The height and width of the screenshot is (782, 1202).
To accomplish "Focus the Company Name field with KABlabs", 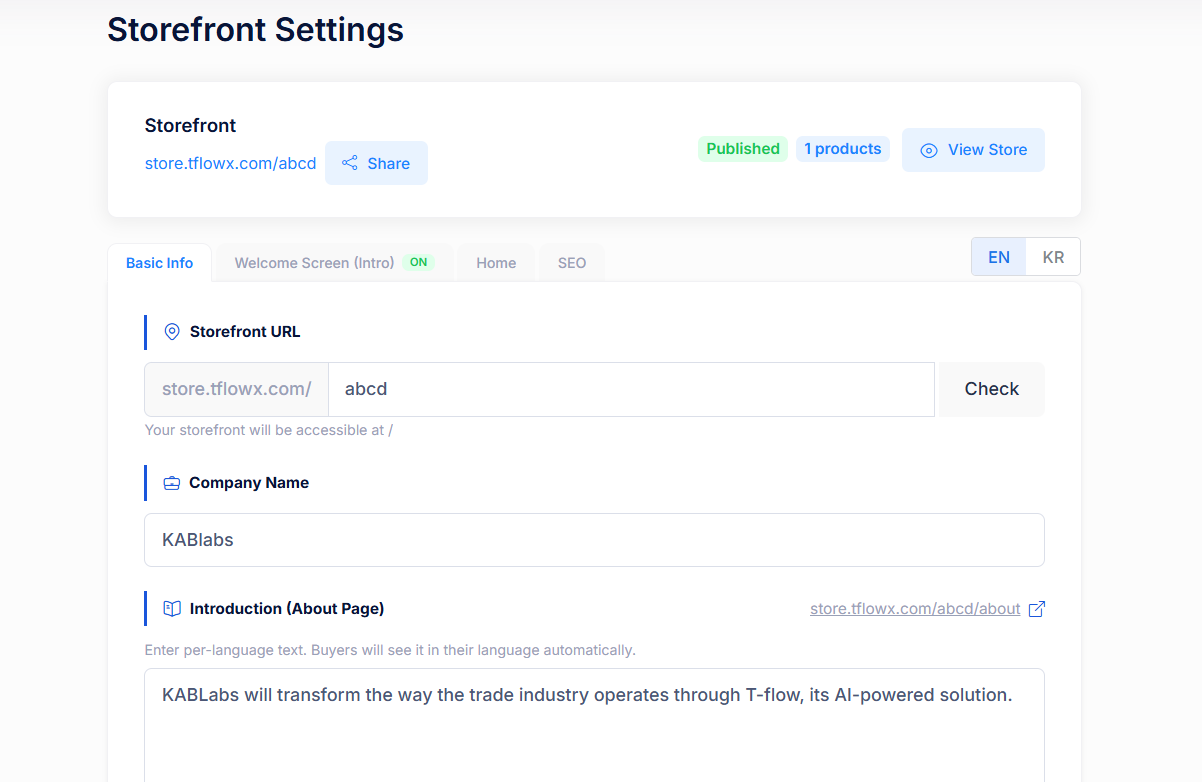I will click(x=594, y=540).
